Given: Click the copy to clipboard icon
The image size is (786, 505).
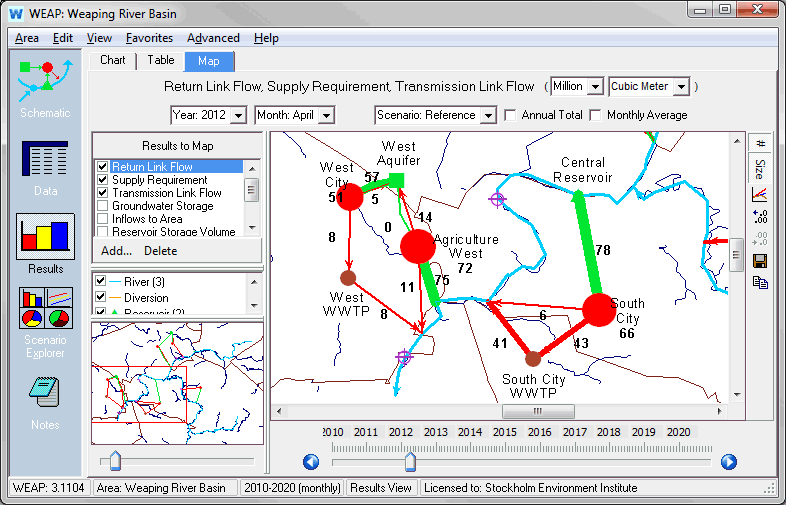Looking at the screenshot, I should click(760, 283).
